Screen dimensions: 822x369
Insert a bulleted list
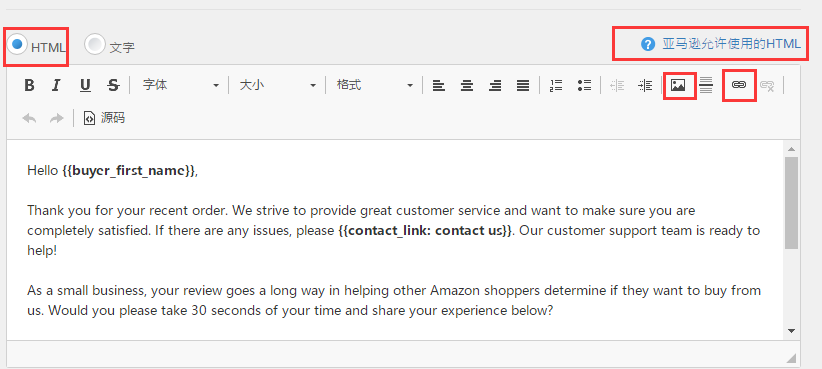click(x=584, y=85)
